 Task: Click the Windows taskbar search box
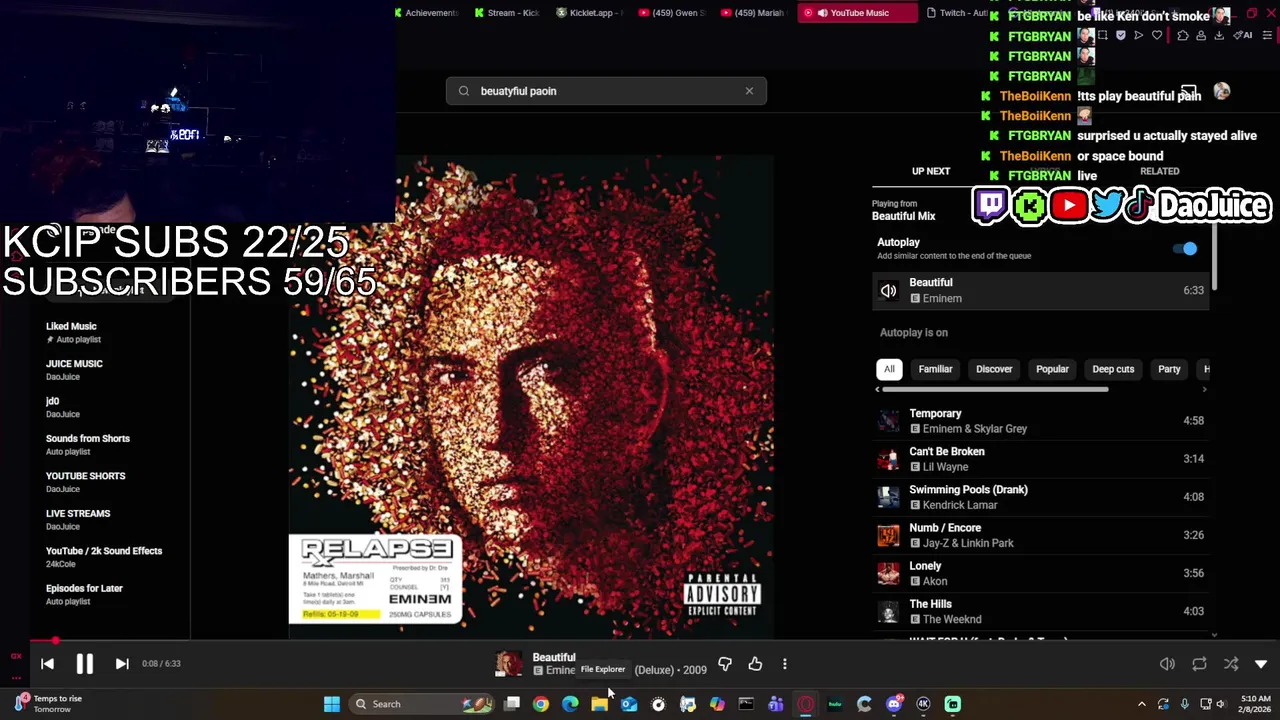point(423,704)
